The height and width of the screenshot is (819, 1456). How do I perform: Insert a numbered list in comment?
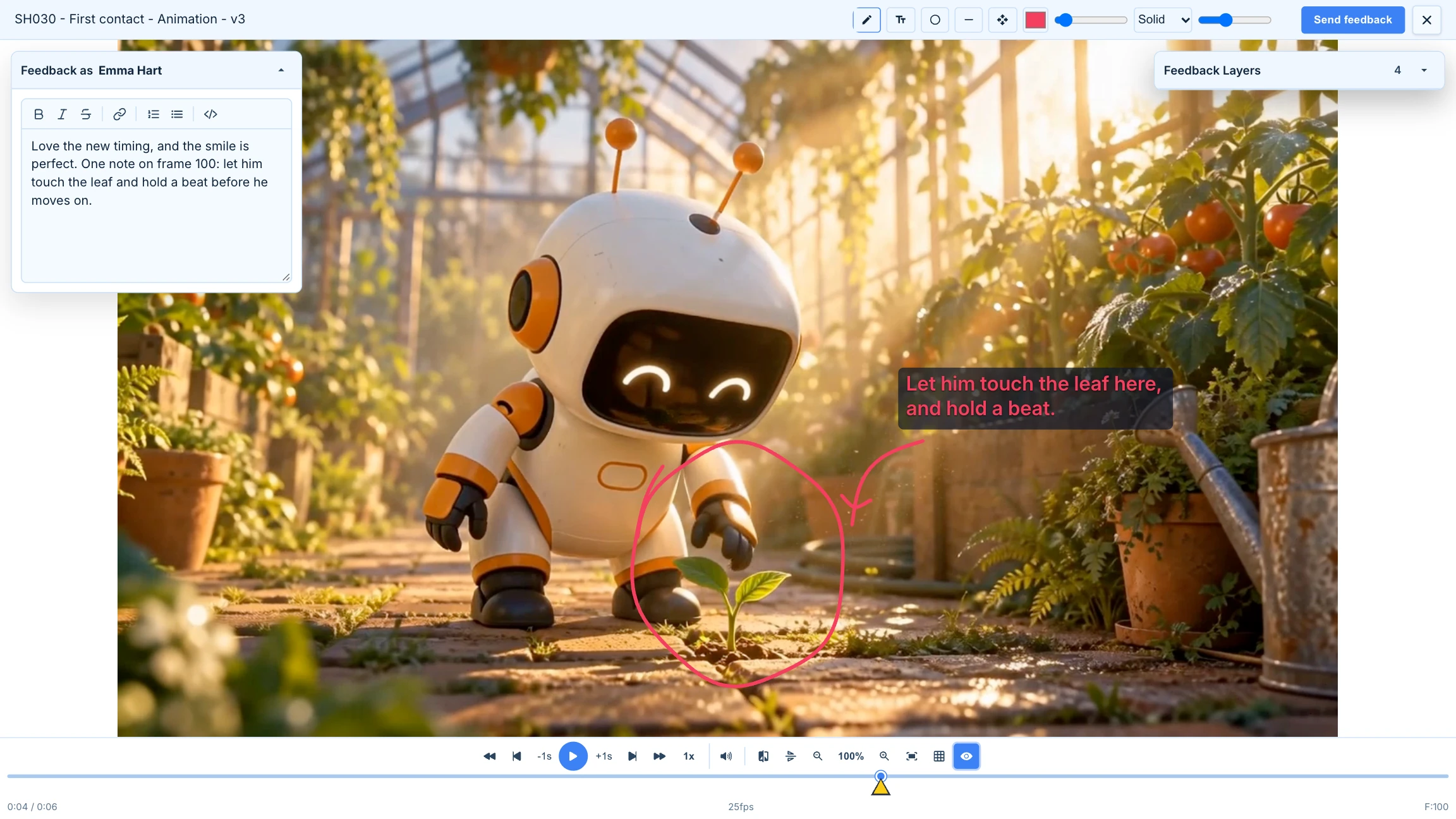click(153, 114)
